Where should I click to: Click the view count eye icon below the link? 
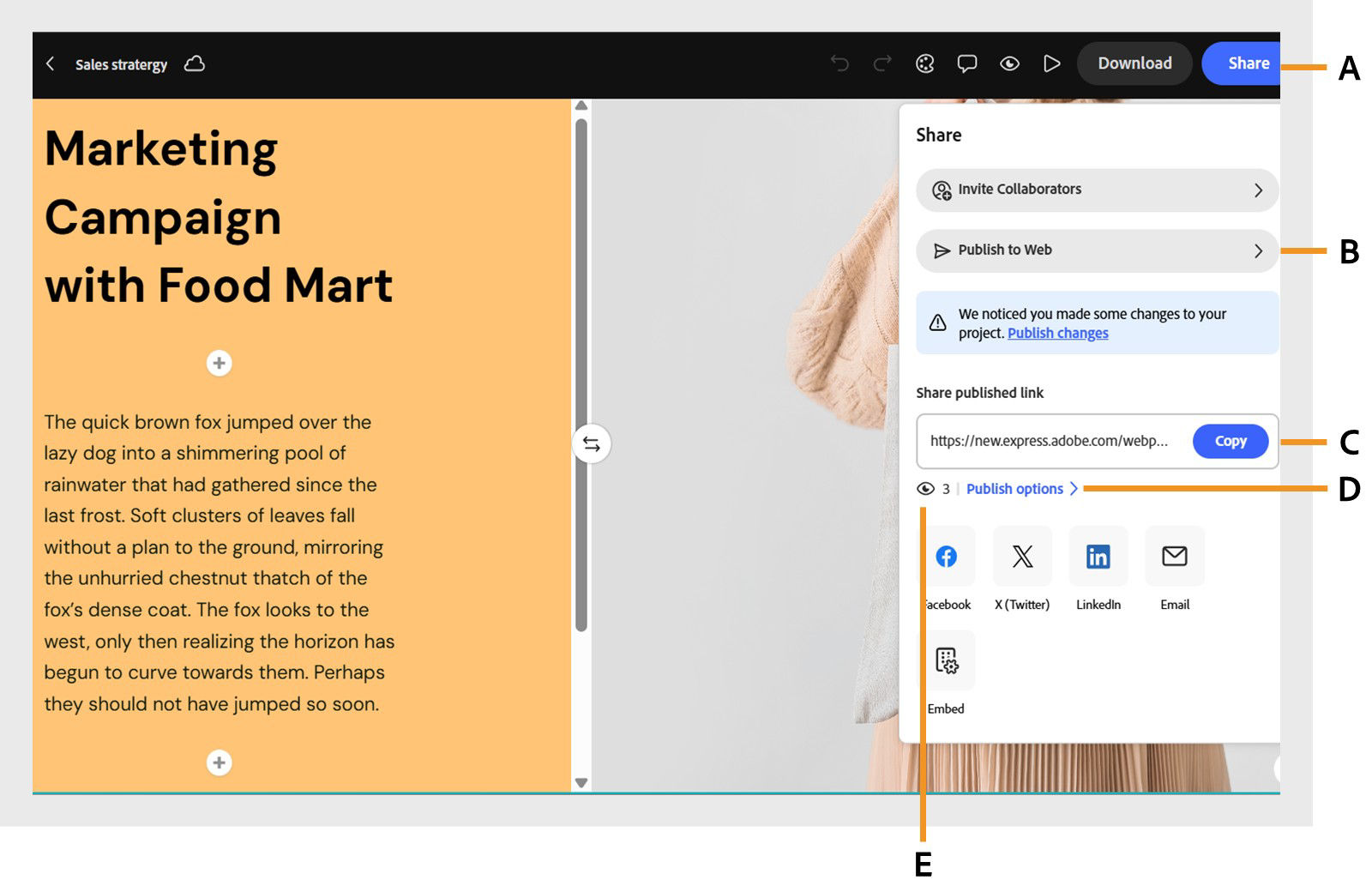point(926,489)
